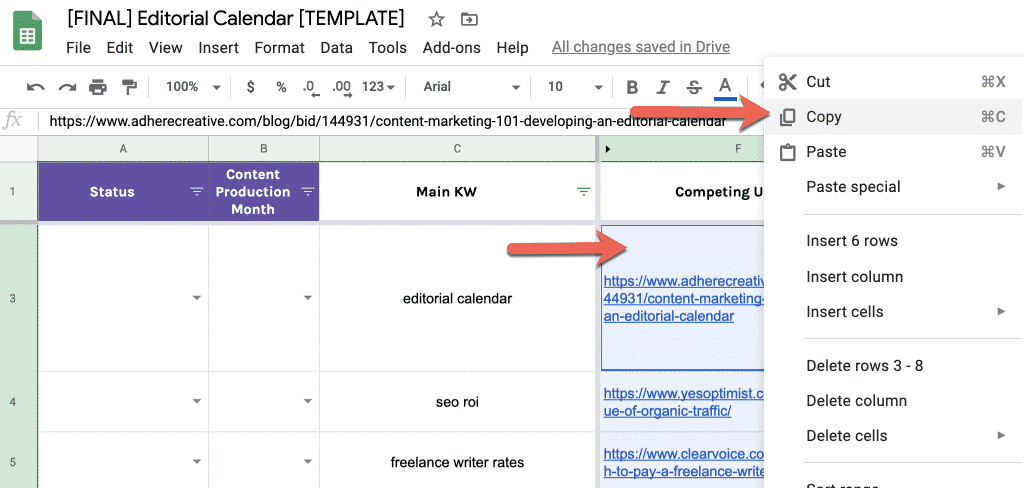
Task: Choose Delete column from context menu
Action: pyautogui.click(x=893, y=400)
